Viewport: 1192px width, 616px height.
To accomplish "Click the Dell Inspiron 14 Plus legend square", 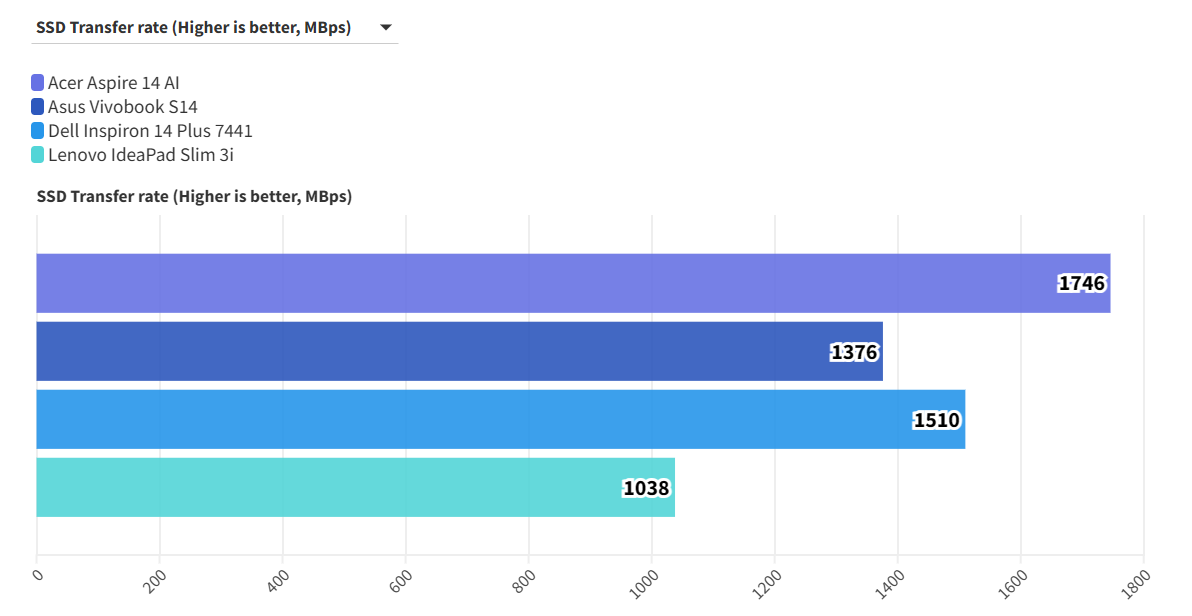I will pyautogui.click(x=38, y=131).
